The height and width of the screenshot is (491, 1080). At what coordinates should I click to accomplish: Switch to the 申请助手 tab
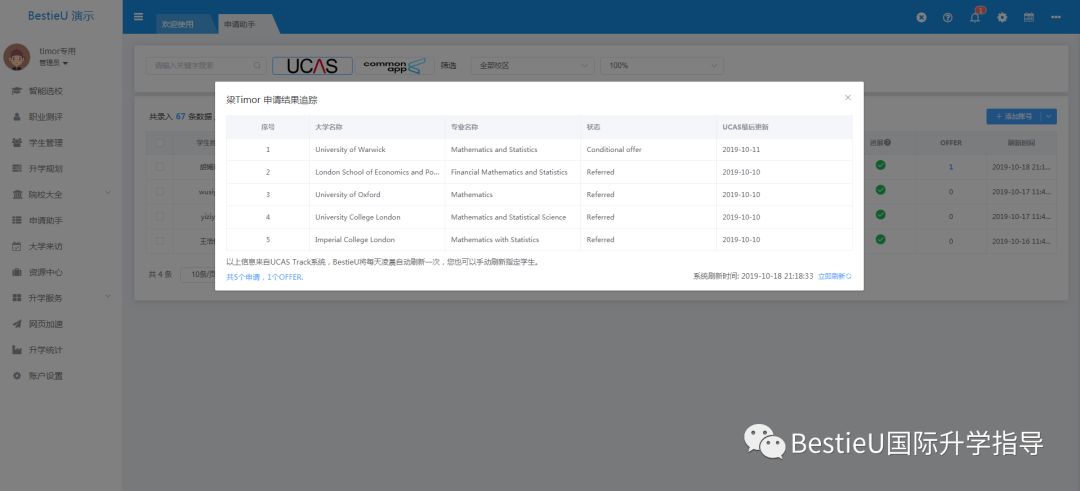(240, 24)
